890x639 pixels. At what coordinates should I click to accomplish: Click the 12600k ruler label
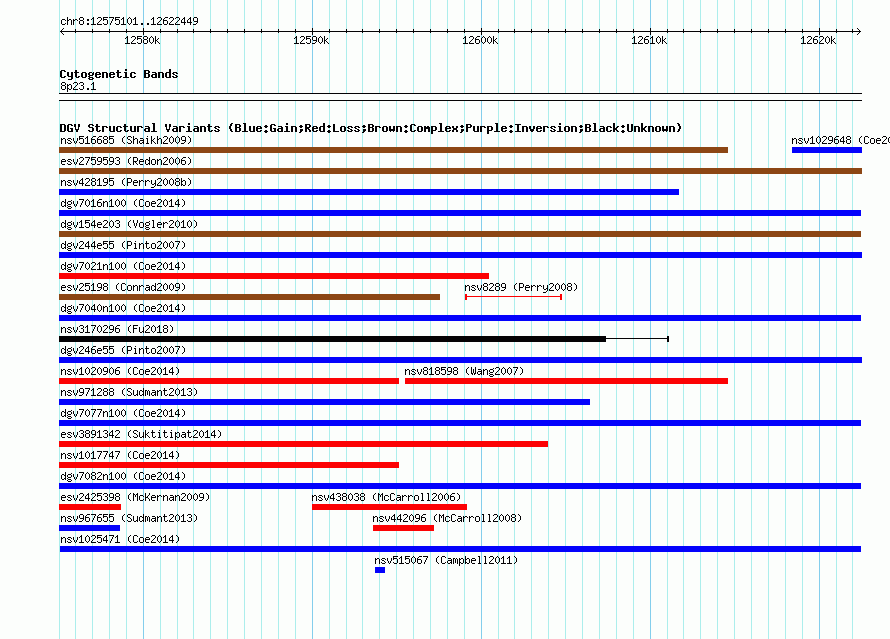[480, 40]
